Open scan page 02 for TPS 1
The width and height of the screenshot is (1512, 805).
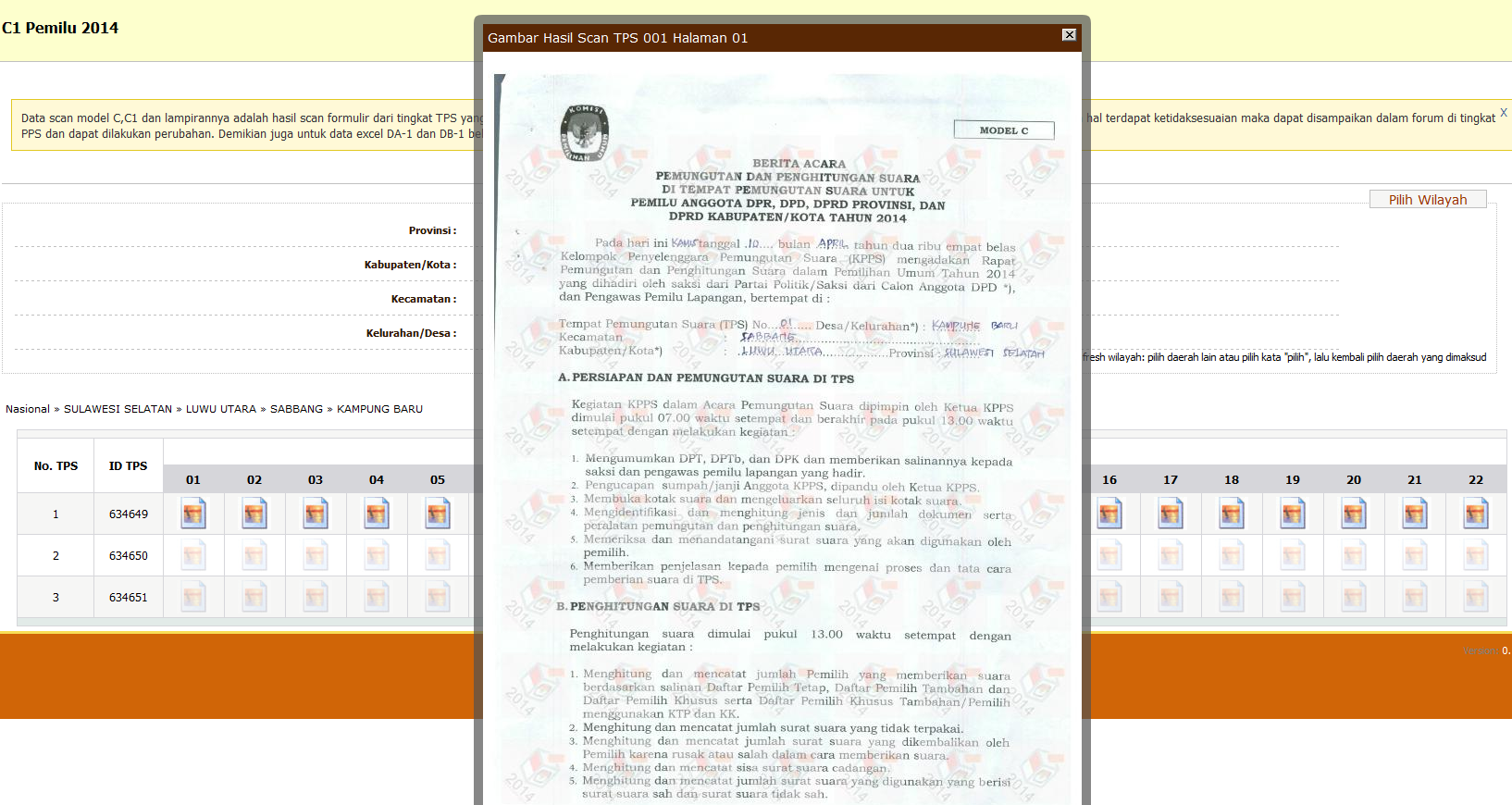point(254,514)
